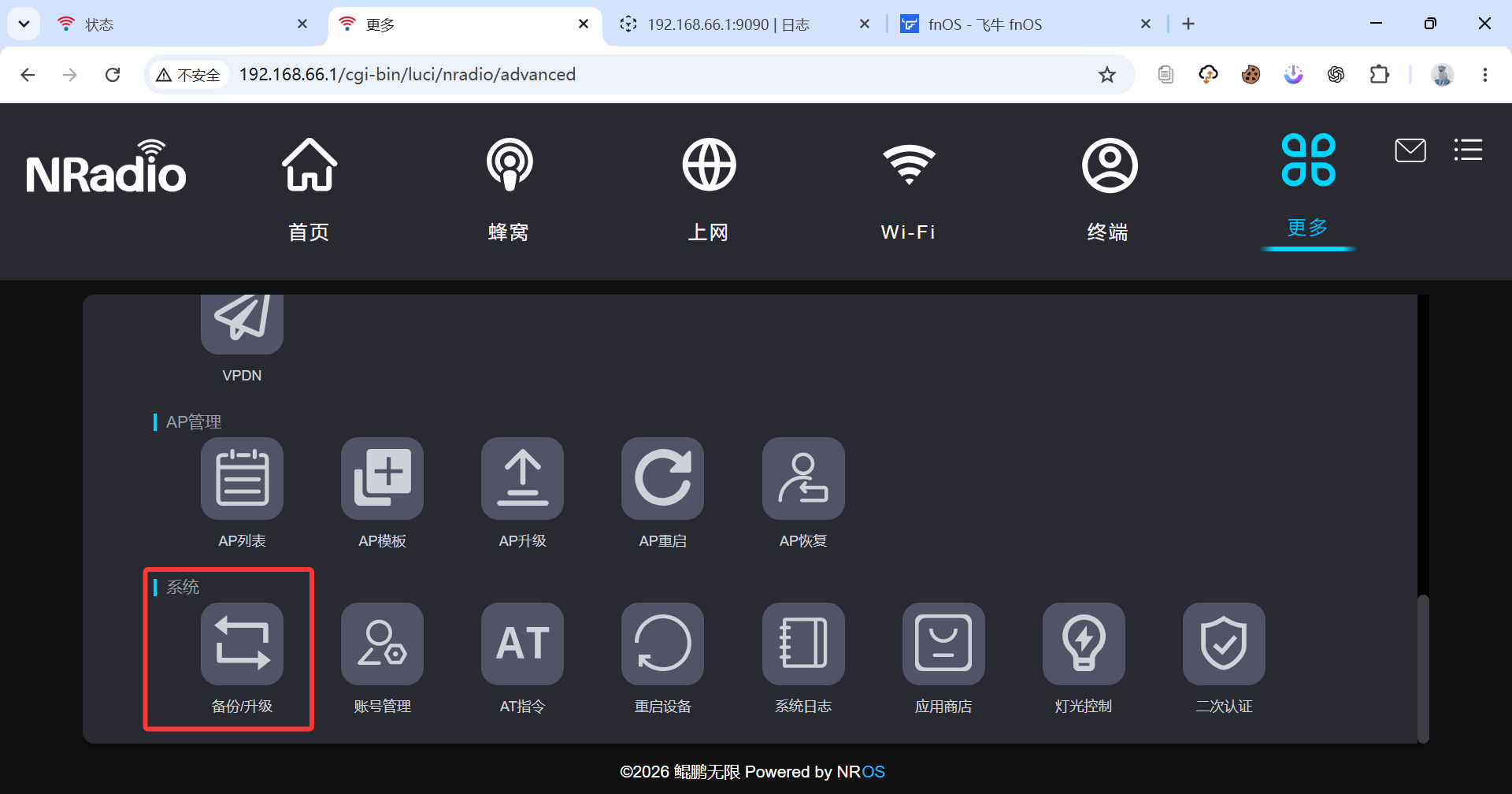Click the NRadio logo
Screen dimensions: 1512x794
[x=106, y=166]
